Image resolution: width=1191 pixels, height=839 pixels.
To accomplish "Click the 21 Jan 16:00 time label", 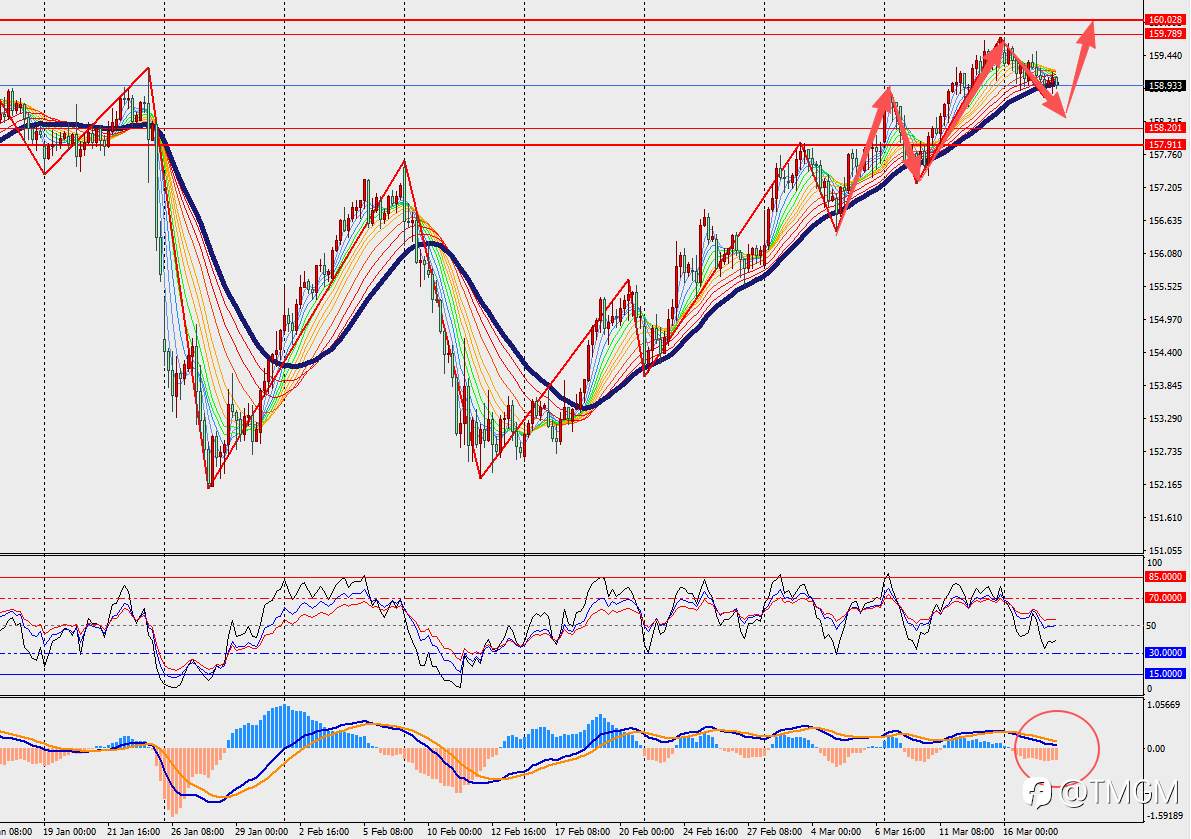I will point(134,831).
